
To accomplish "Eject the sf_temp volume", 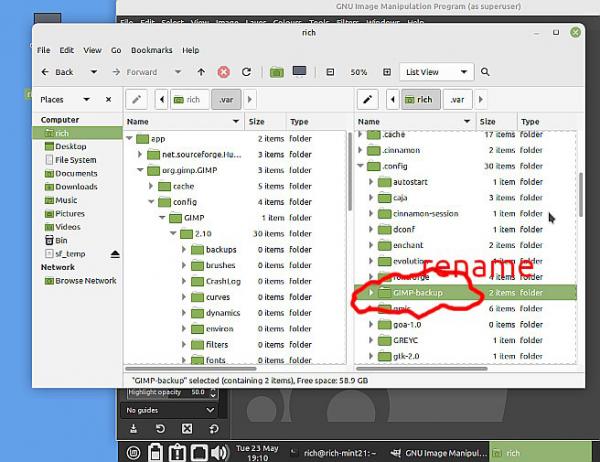I will point(115,254).
